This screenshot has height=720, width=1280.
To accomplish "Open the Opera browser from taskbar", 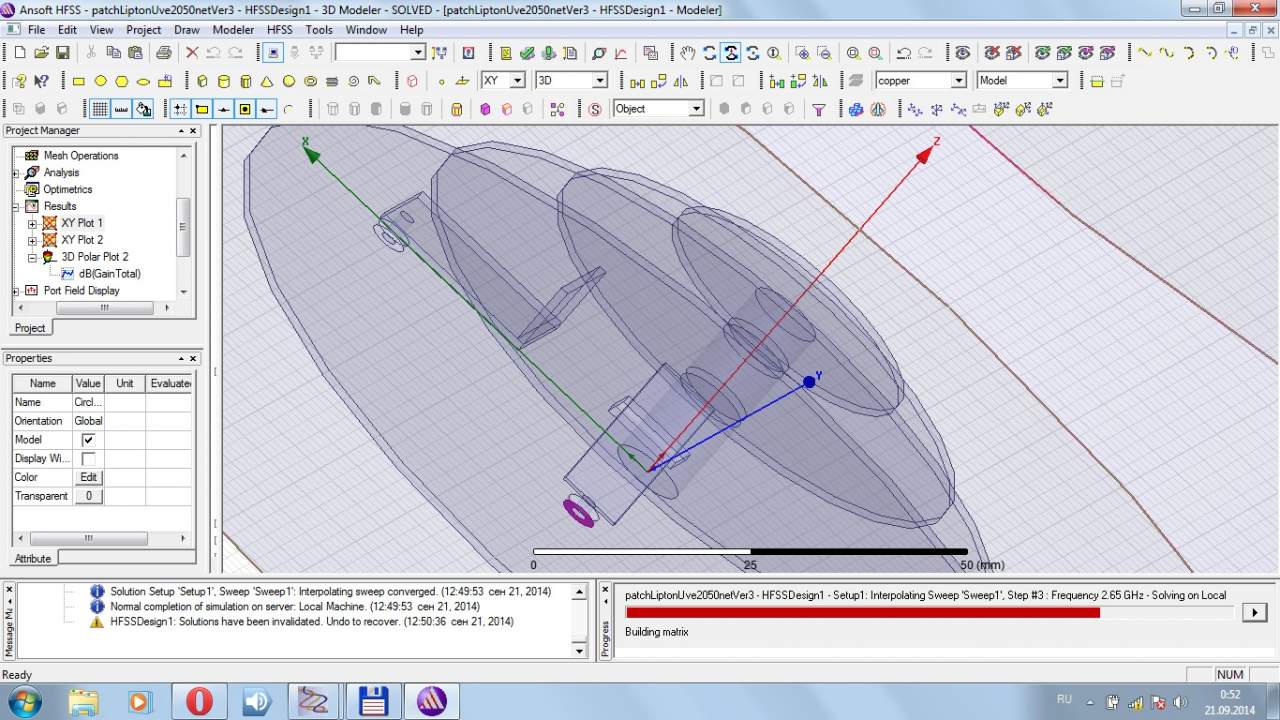I will tap(199, 701).
